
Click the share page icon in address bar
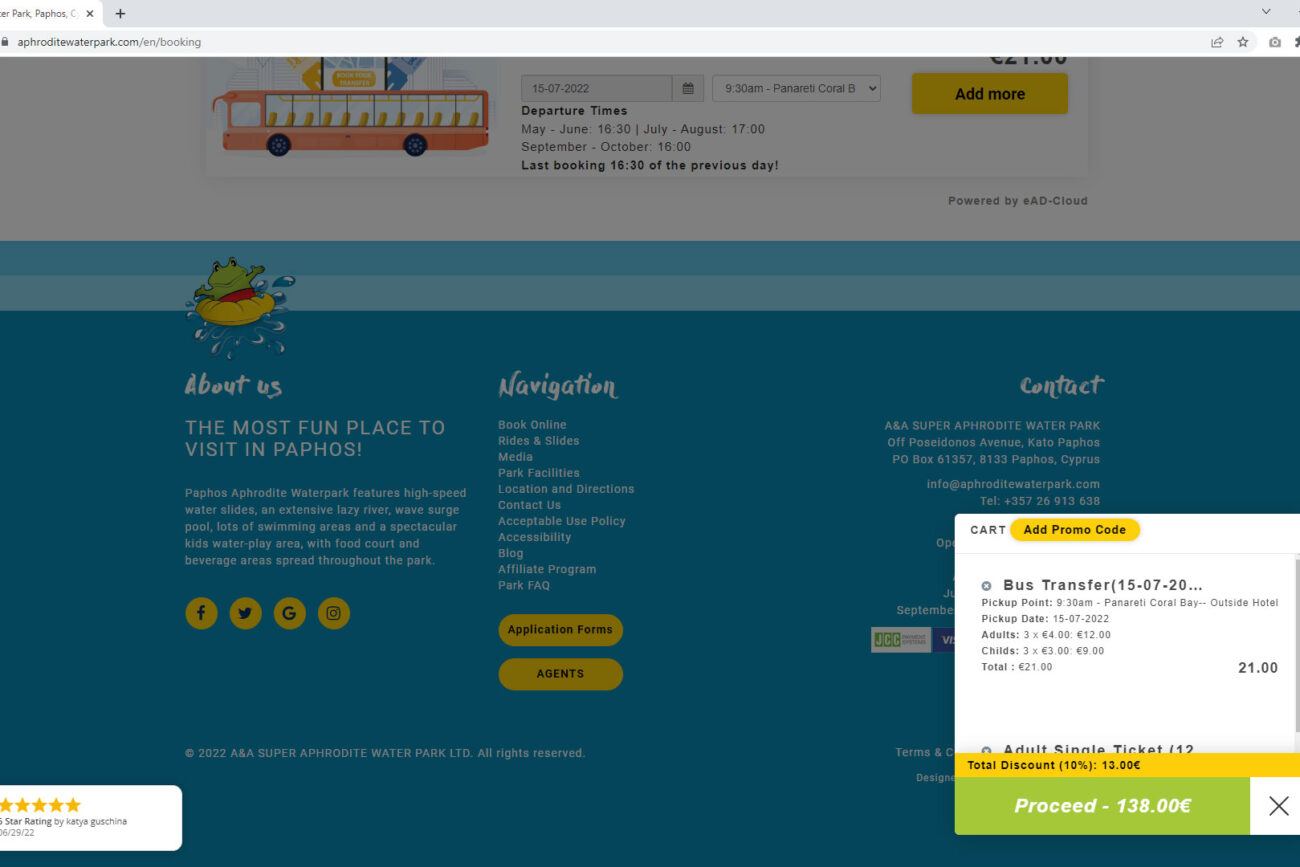click(1217, 42)
